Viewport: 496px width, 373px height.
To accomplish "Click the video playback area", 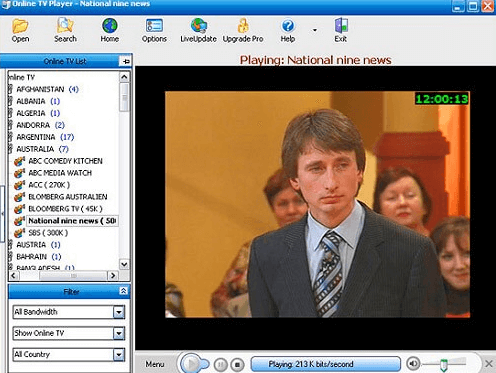I will 317,204.
